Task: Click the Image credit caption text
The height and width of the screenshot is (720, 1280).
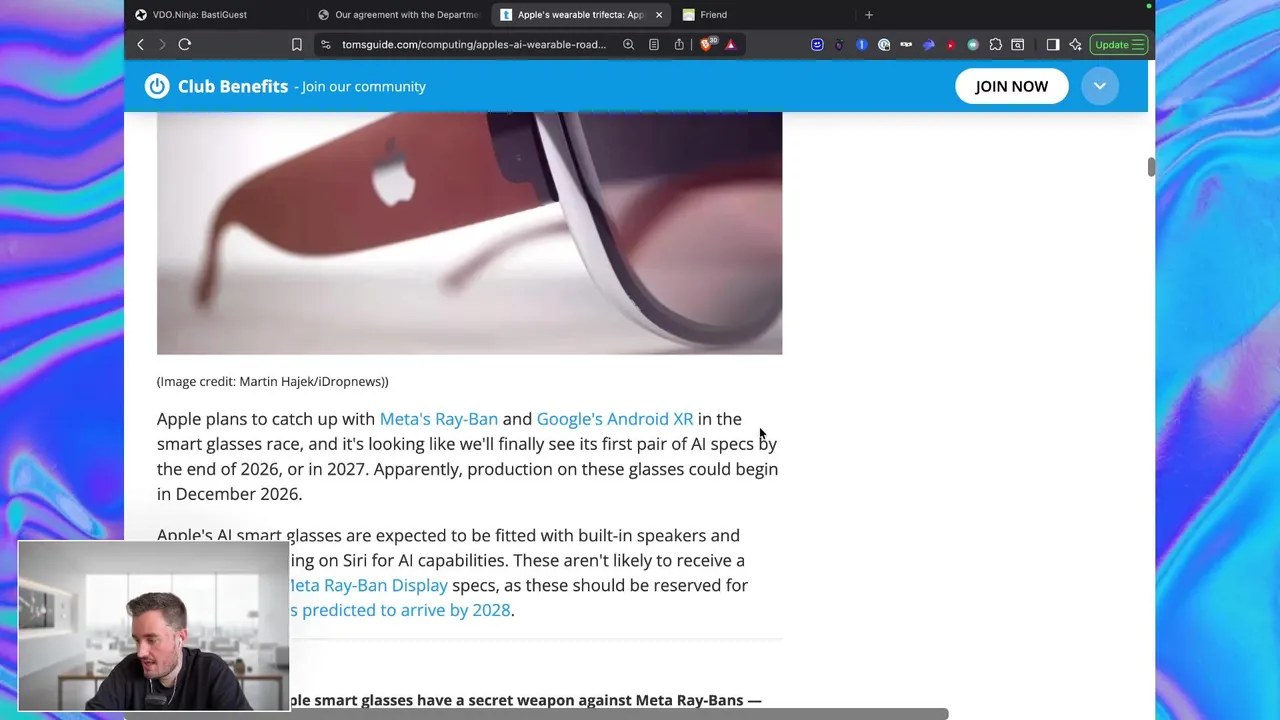Action: click(273, 381)
